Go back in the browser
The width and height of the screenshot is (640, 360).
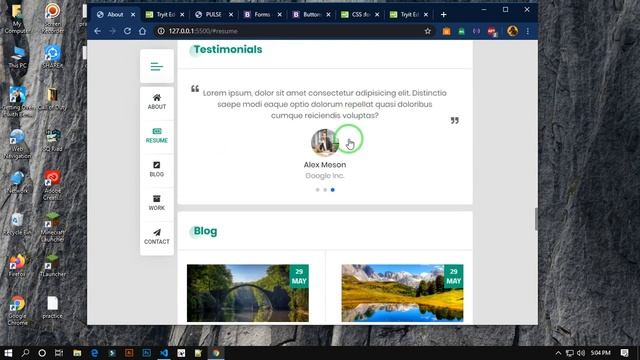click(97, 31)
